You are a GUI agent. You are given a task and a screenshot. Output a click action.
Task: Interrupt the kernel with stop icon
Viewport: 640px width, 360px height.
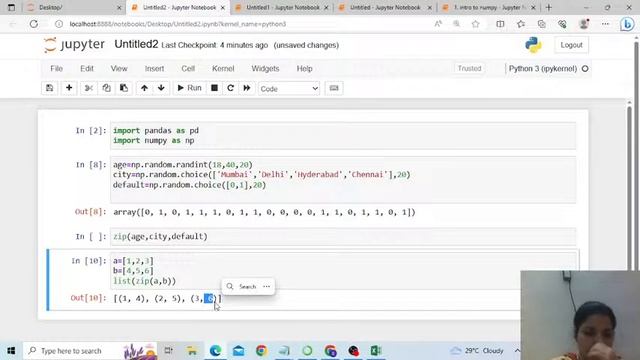coord(214,88)
